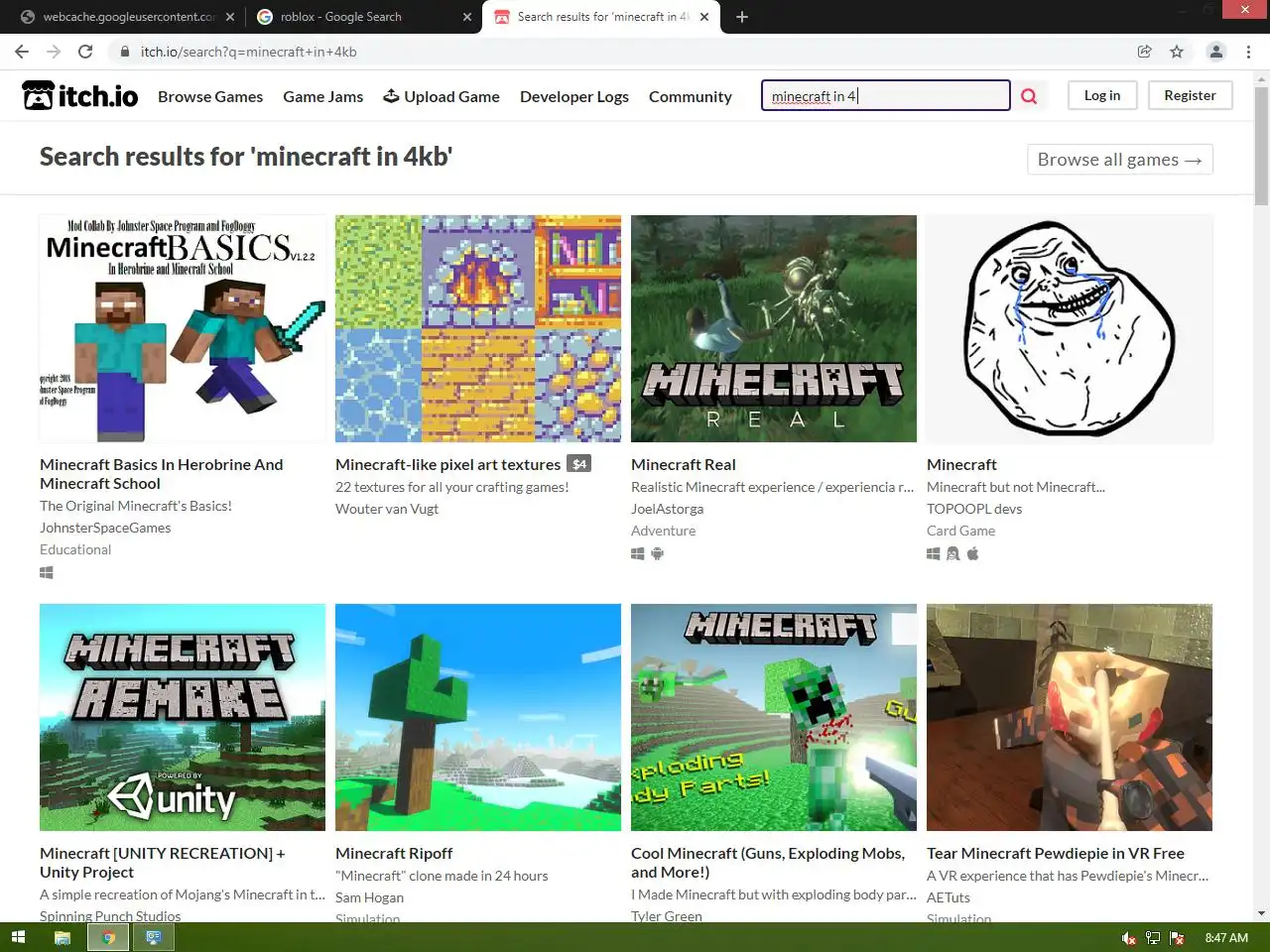Image resolution: width=1270 pixels, height=952 pixels.
Task: Click the Android icon under Minecraft Real
Action: pos(657,553)
